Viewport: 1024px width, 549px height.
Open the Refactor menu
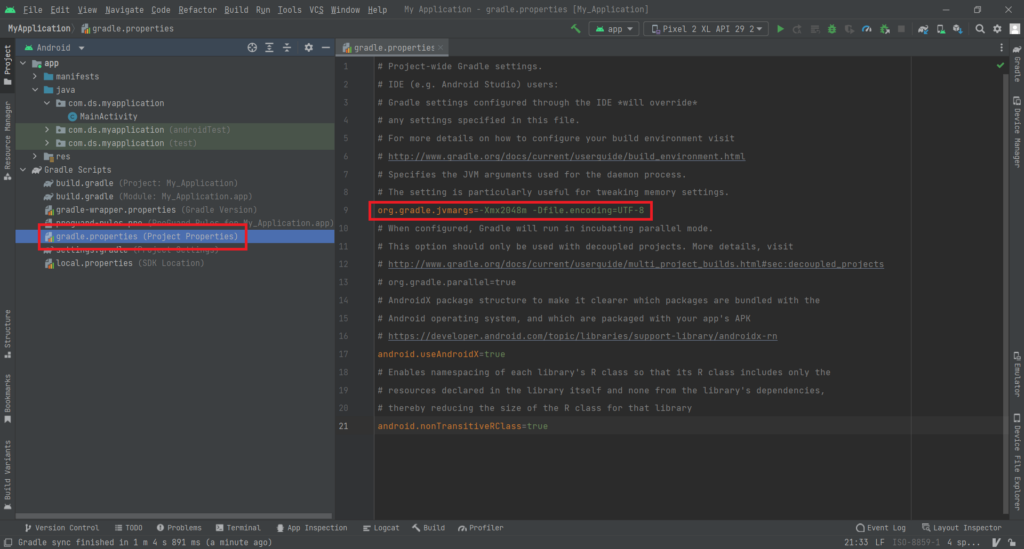[197, 10]
